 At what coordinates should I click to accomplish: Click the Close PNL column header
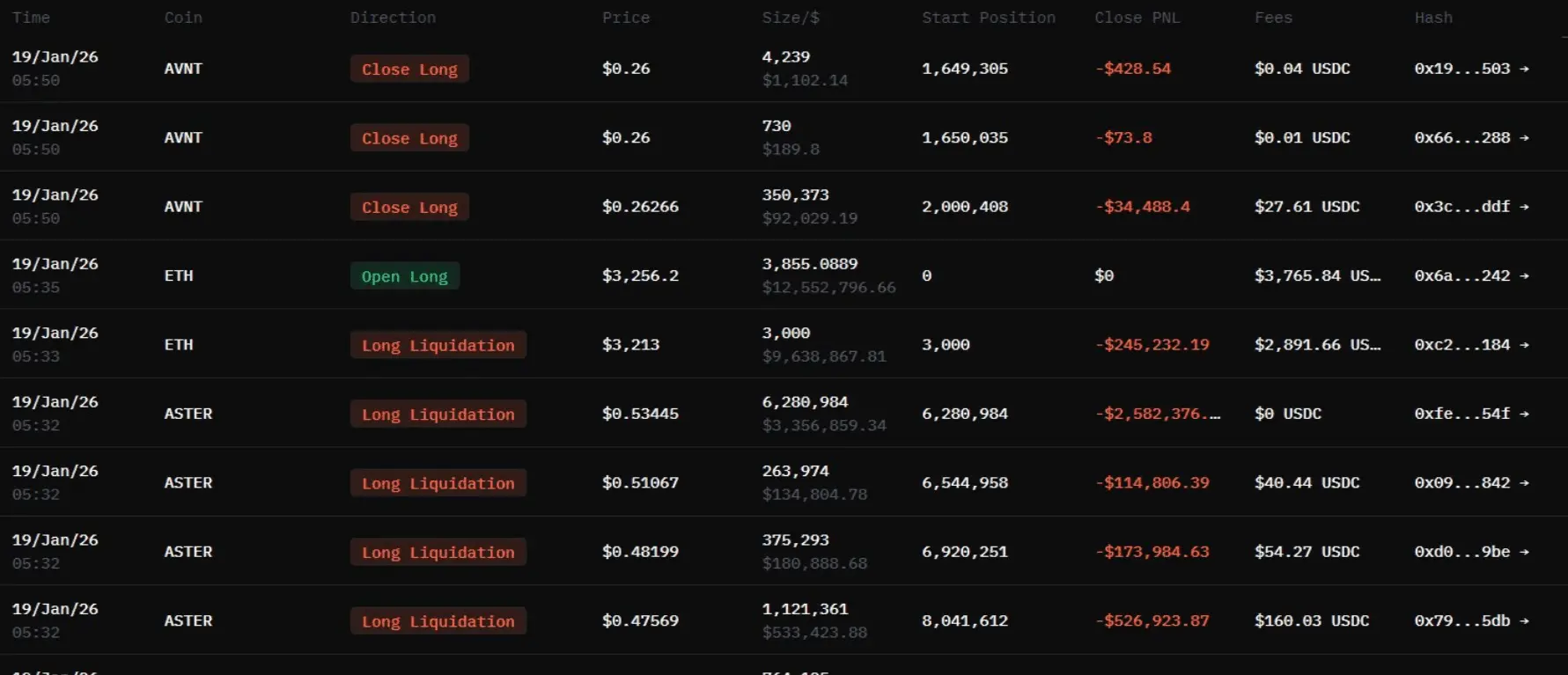1137,18
